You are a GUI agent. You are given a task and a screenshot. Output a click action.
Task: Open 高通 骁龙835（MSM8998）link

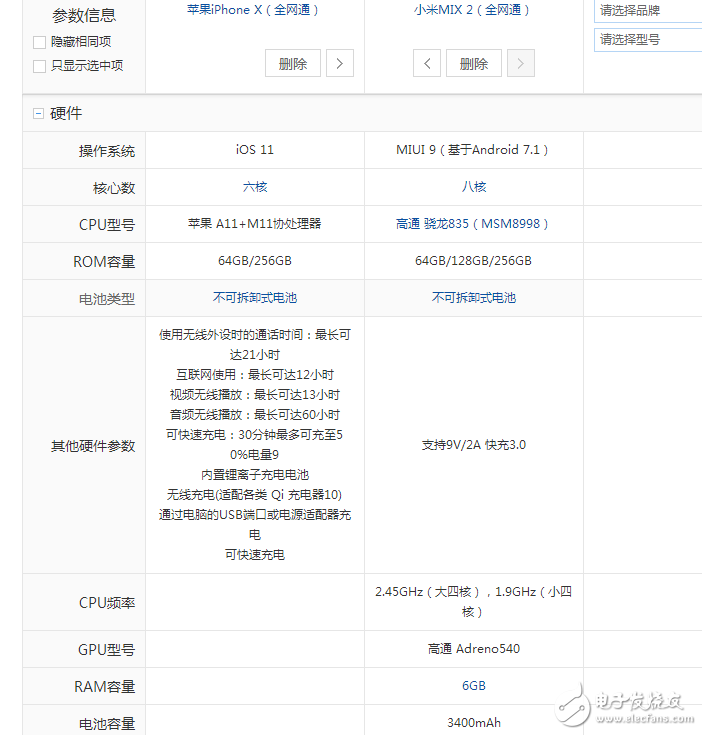472,224
